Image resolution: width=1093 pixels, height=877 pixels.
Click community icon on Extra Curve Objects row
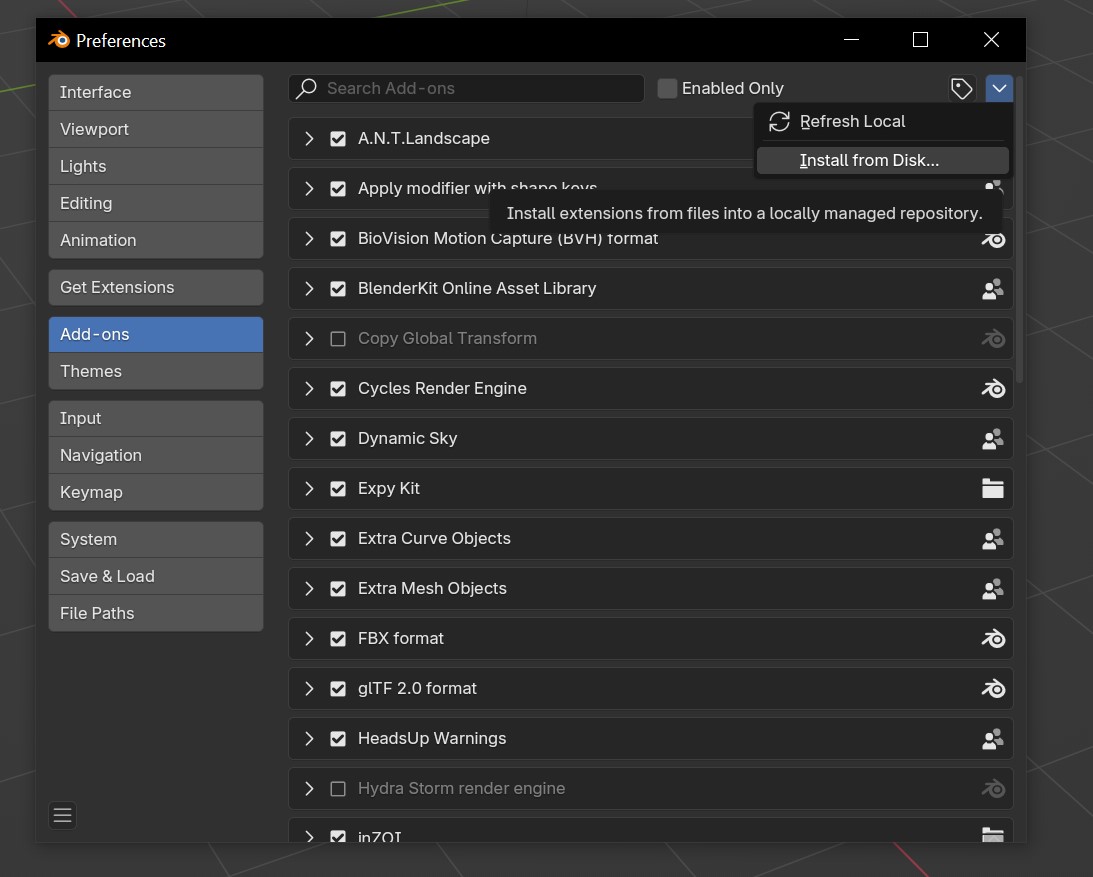point(993,539)
